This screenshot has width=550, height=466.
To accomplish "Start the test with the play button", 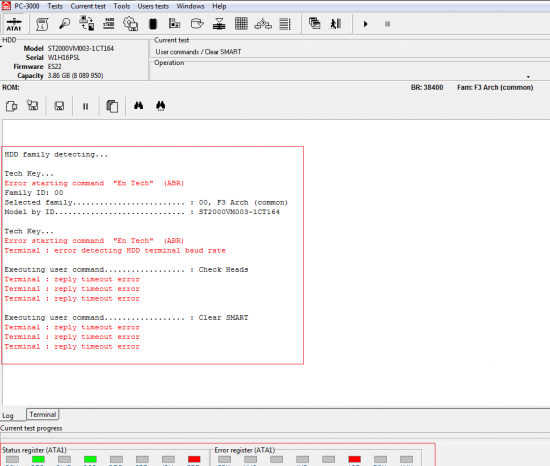I will point(365,24).
